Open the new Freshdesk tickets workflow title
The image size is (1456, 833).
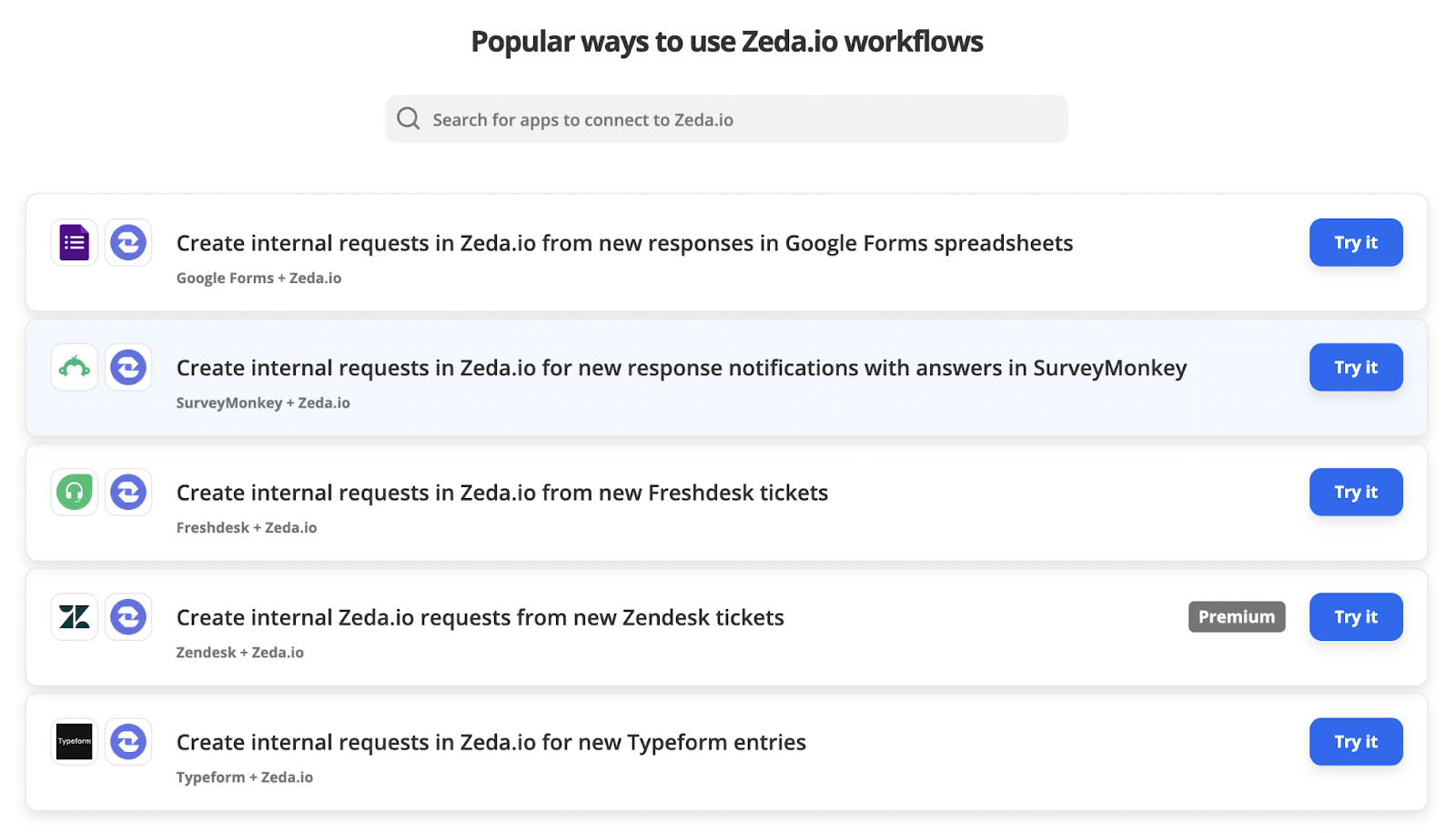pos(502,493)
